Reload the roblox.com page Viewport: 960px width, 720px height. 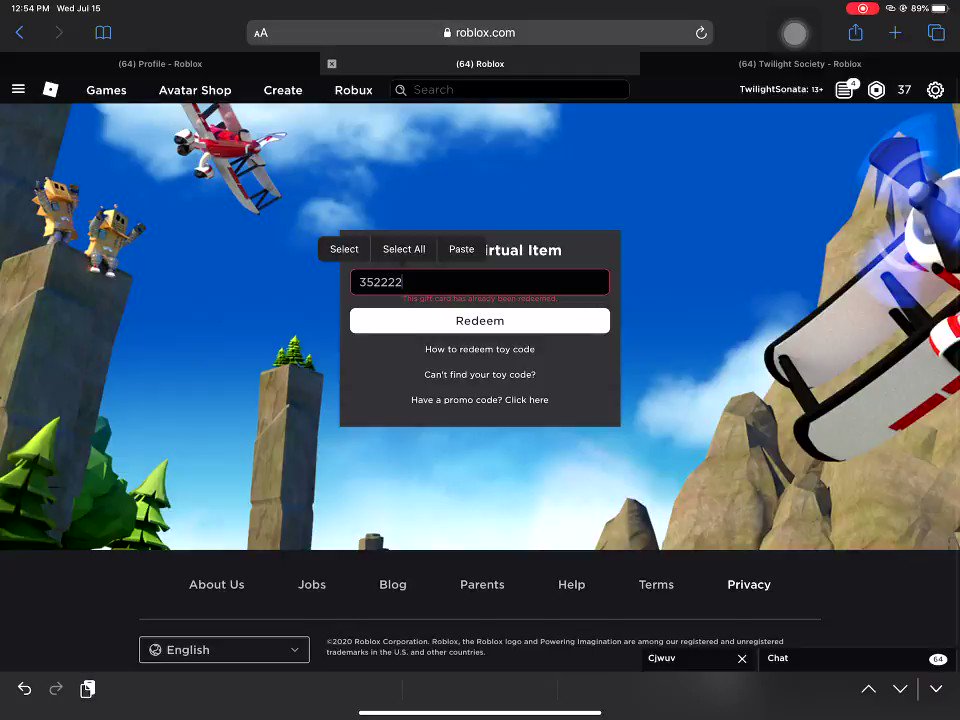(x=701, y=33)
